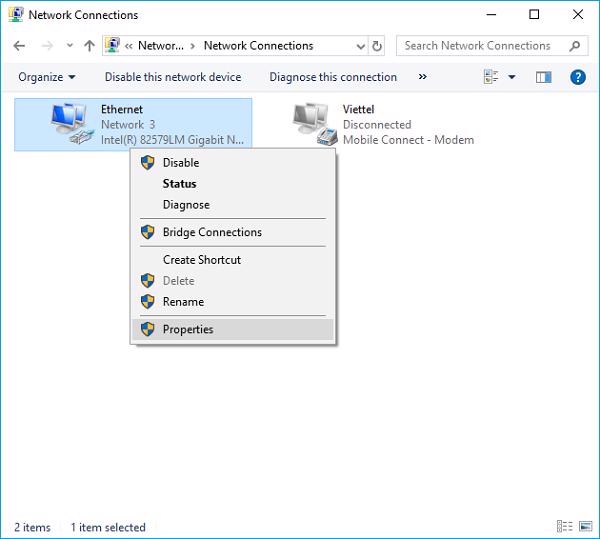600x539 pixels.
Task: Switch to details view in status bar
Action: point(564,527)
